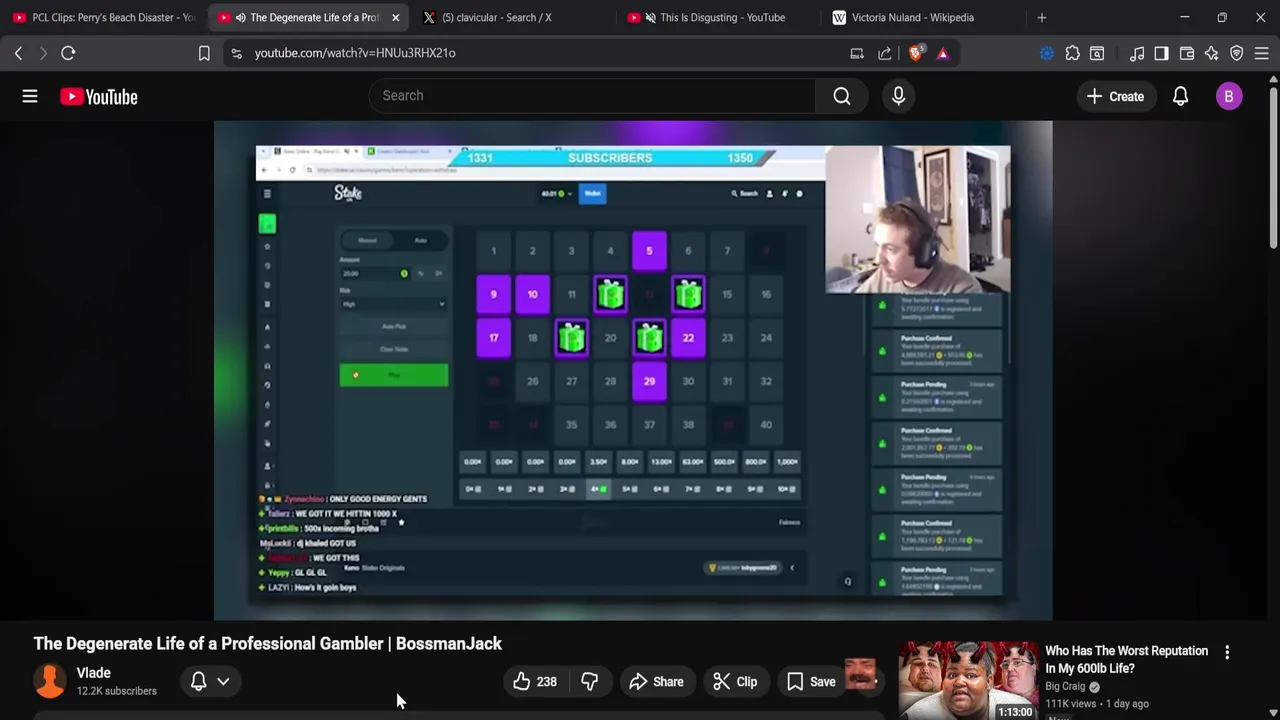1280x720 pixels.
Task: Click the 12.2K subscribers text
Action: click(117, 691)
